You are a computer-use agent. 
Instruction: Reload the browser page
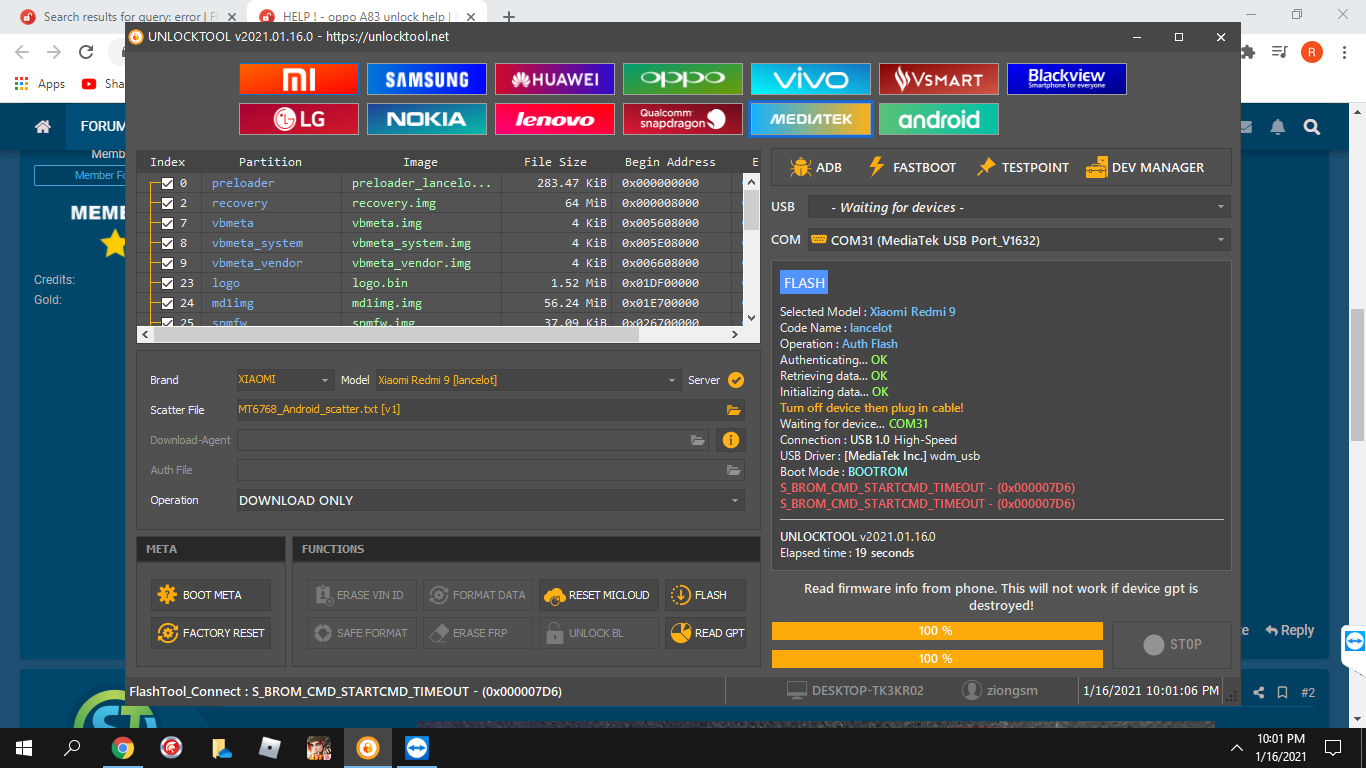(87, 52)
